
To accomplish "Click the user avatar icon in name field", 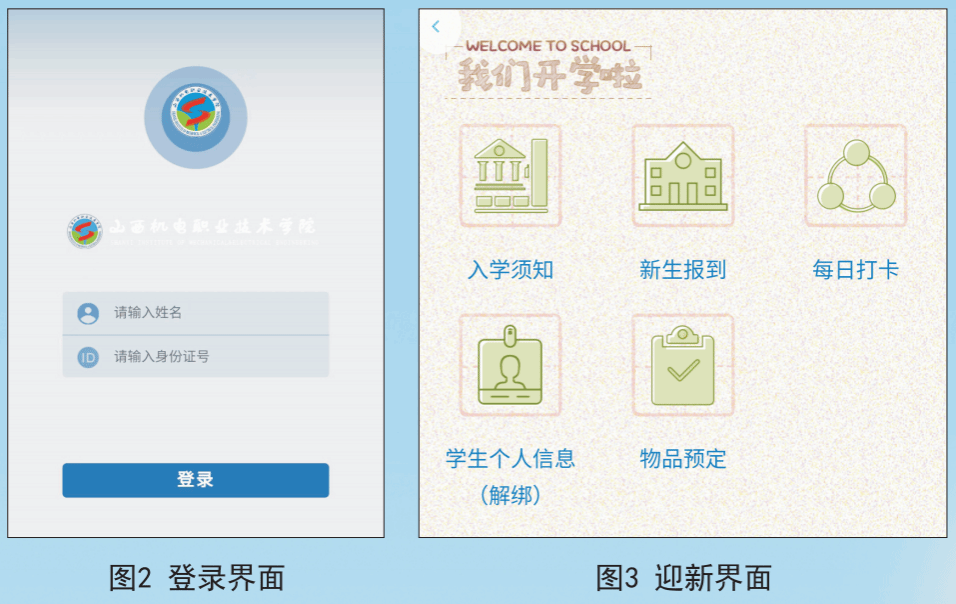I will (x=88, y=313).
